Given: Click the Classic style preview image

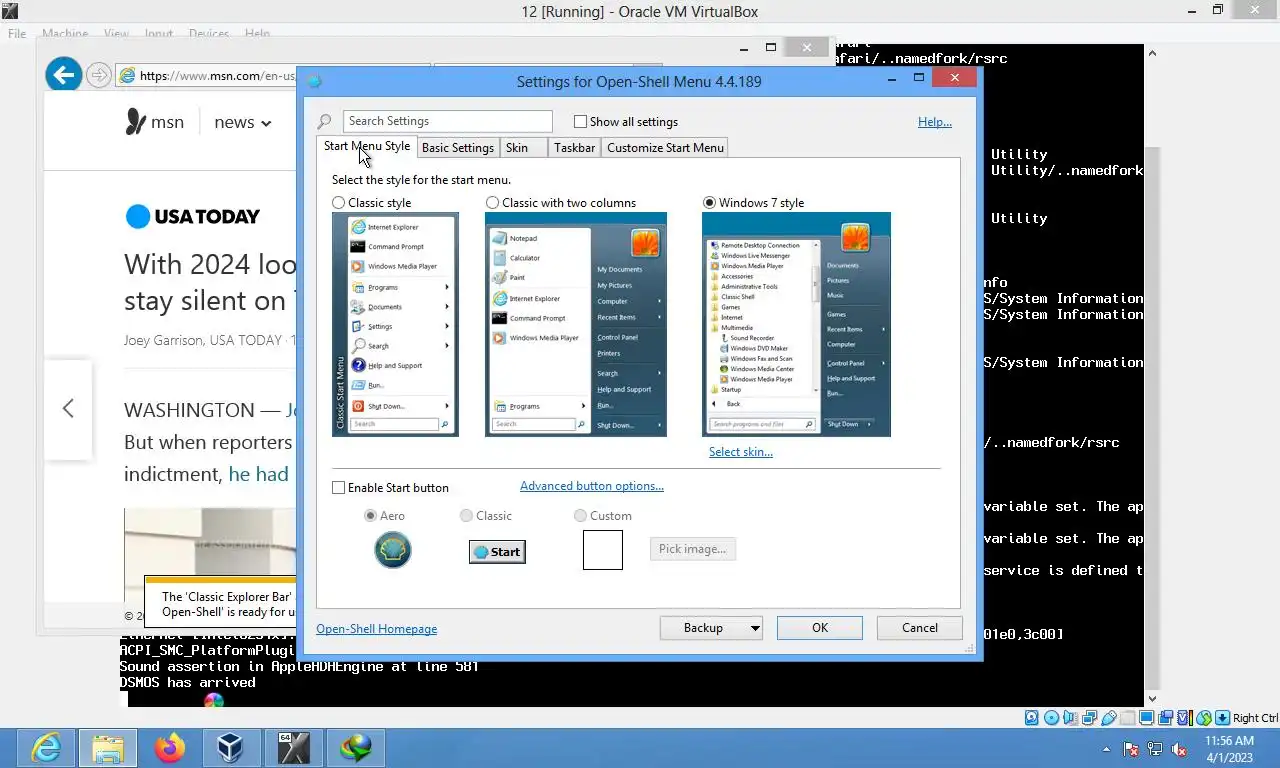Looking at the screenshot, I should pos(395,324).
